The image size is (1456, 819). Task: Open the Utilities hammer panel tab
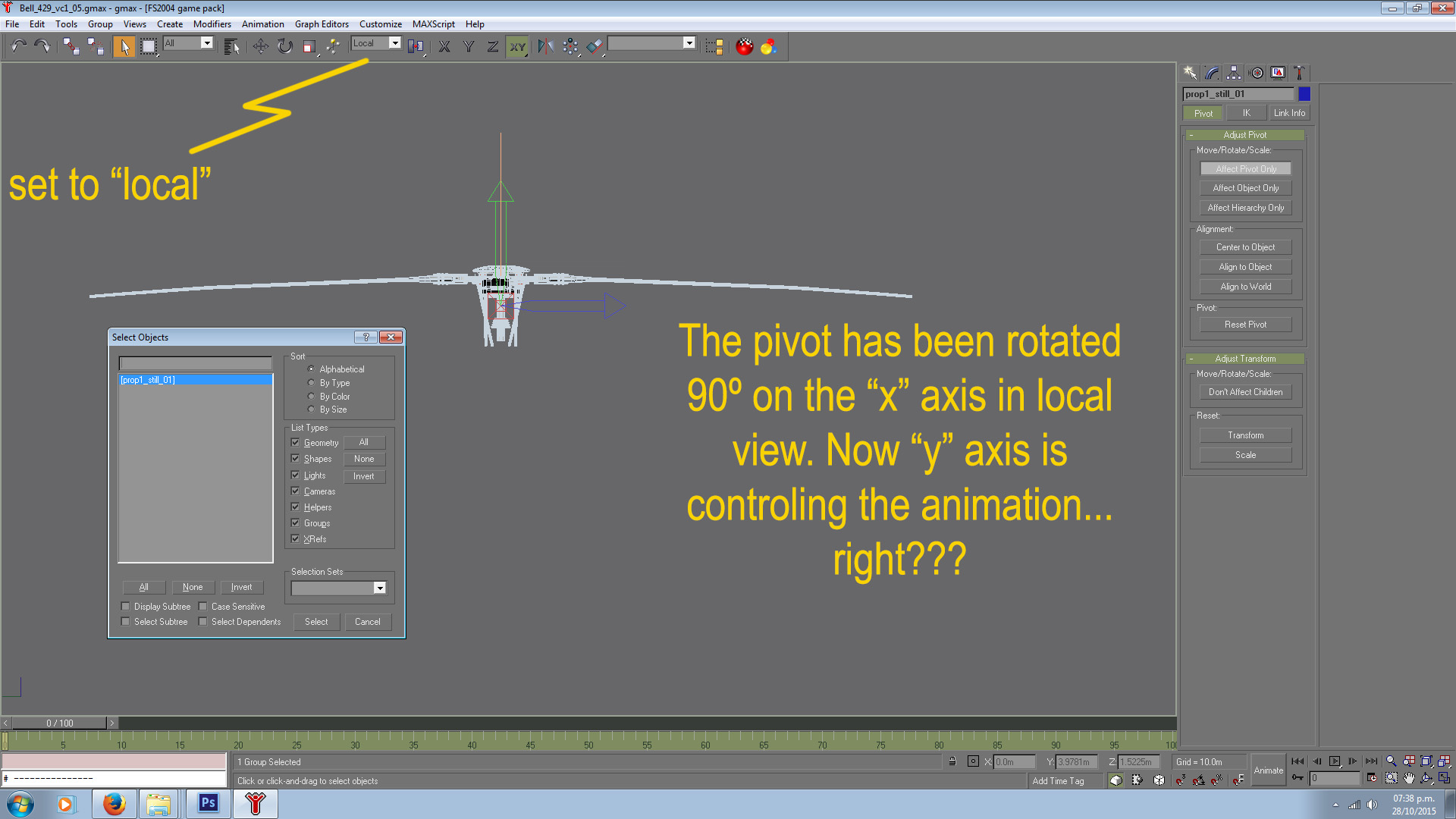coord(1299,73)
